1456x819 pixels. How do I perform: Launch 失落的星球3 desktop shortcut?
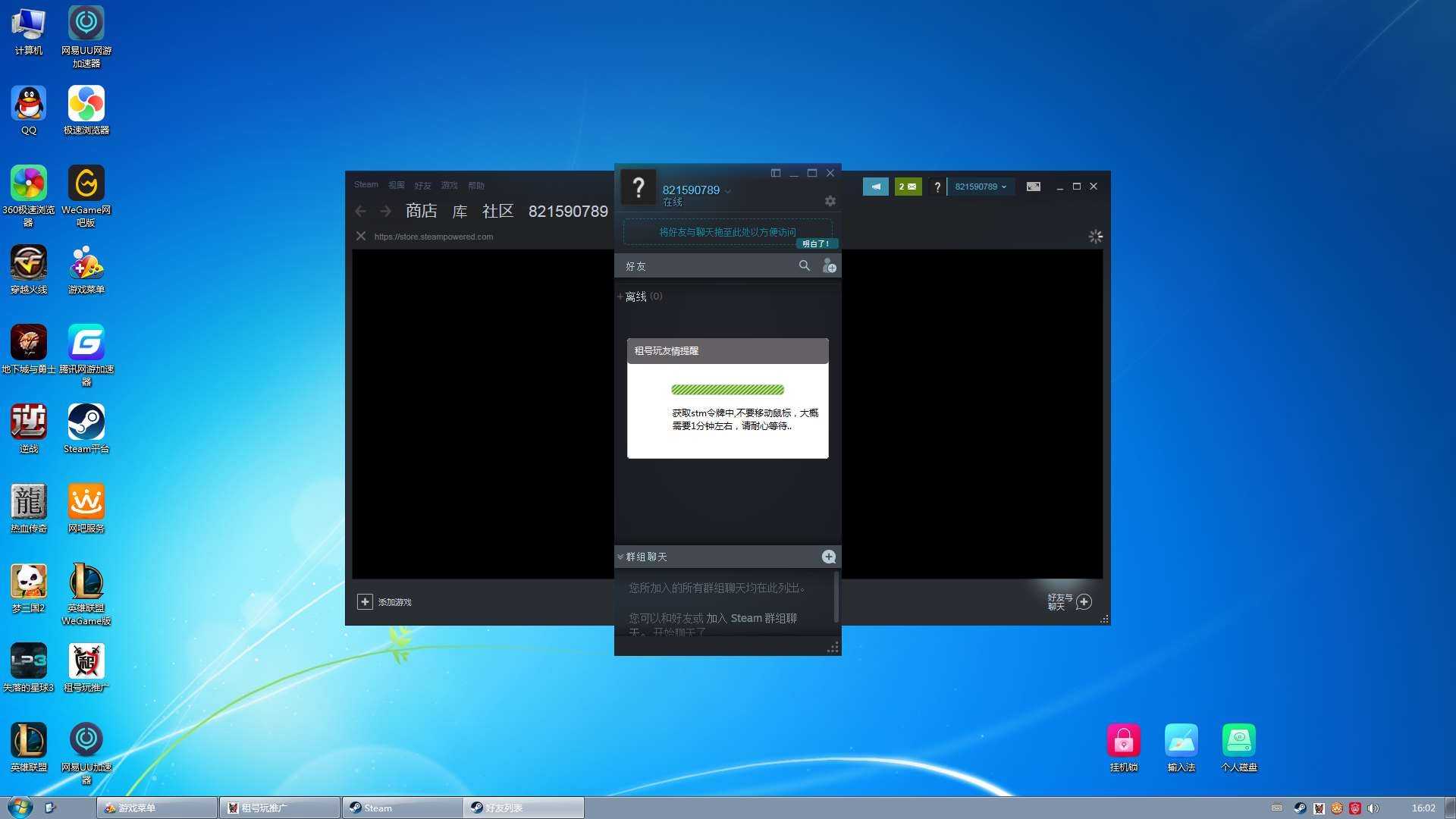[29, 668]
